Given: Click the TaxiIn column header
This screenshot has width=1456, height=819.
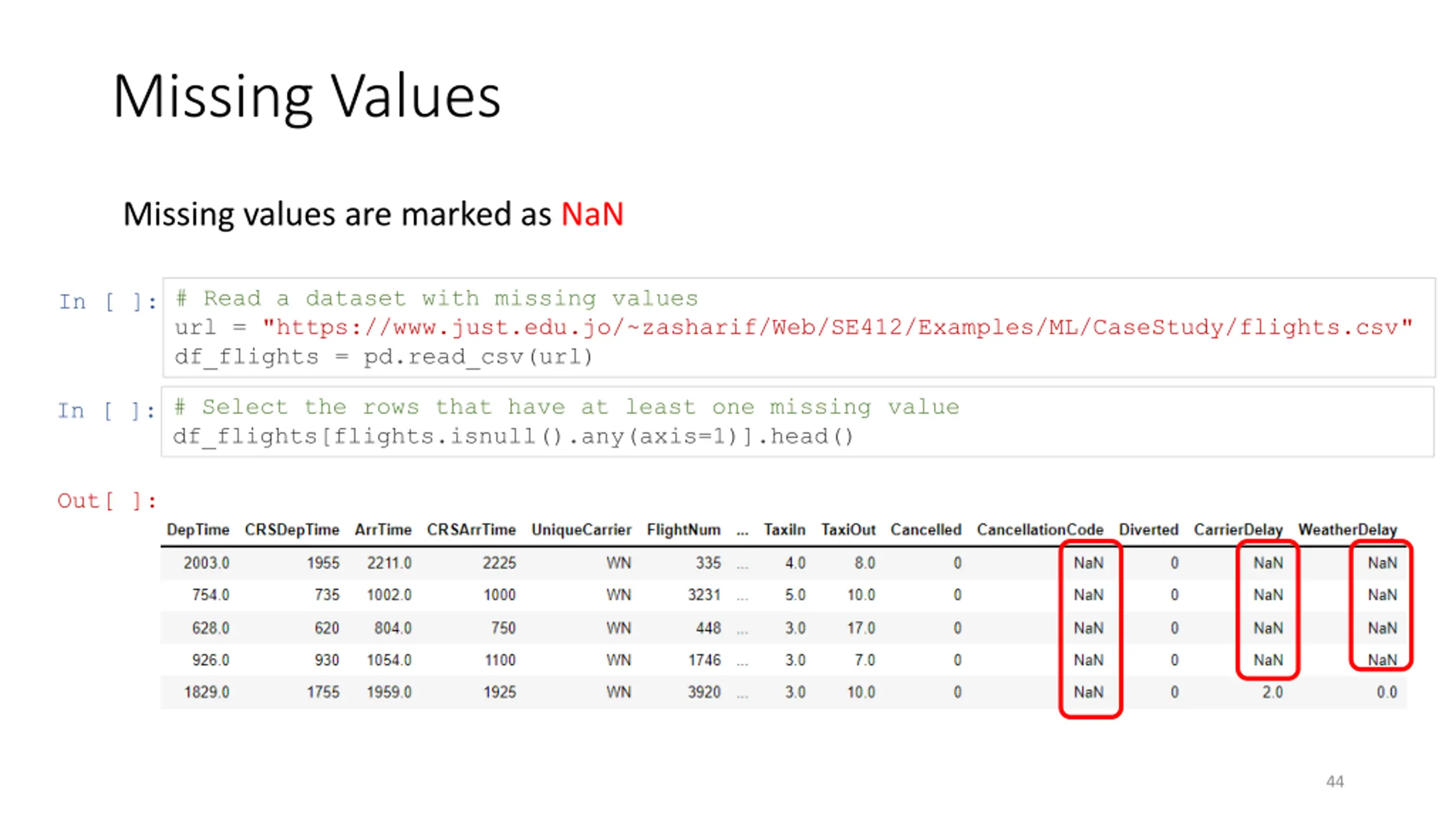Looking at the screenshot, I should click(x=784, y=530).
